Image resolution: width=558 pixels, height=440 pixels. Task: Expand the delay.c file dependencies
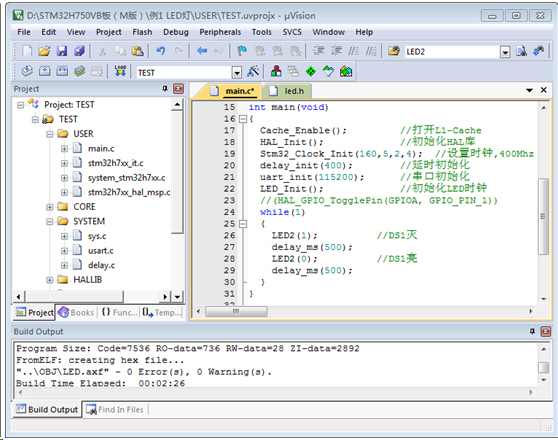tap(64, 265)
